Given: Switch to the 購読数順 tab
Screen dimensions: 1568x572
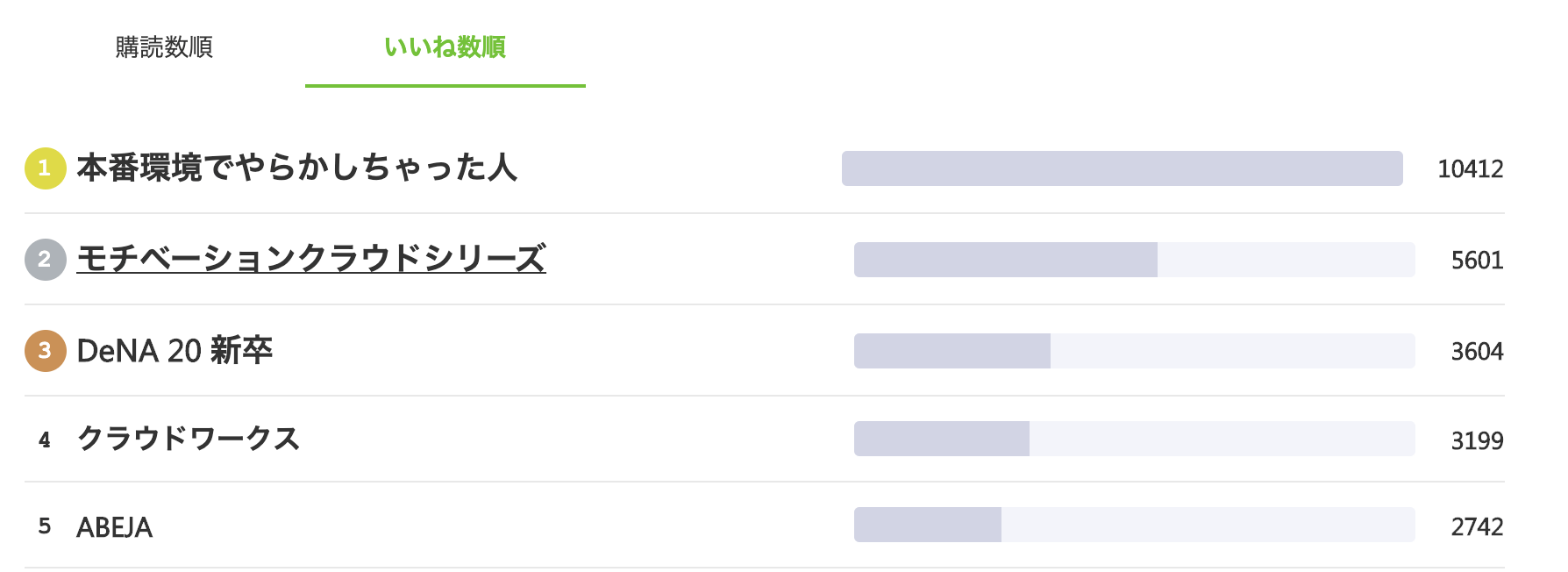Looking at the screenshot, I should [164, 47].
